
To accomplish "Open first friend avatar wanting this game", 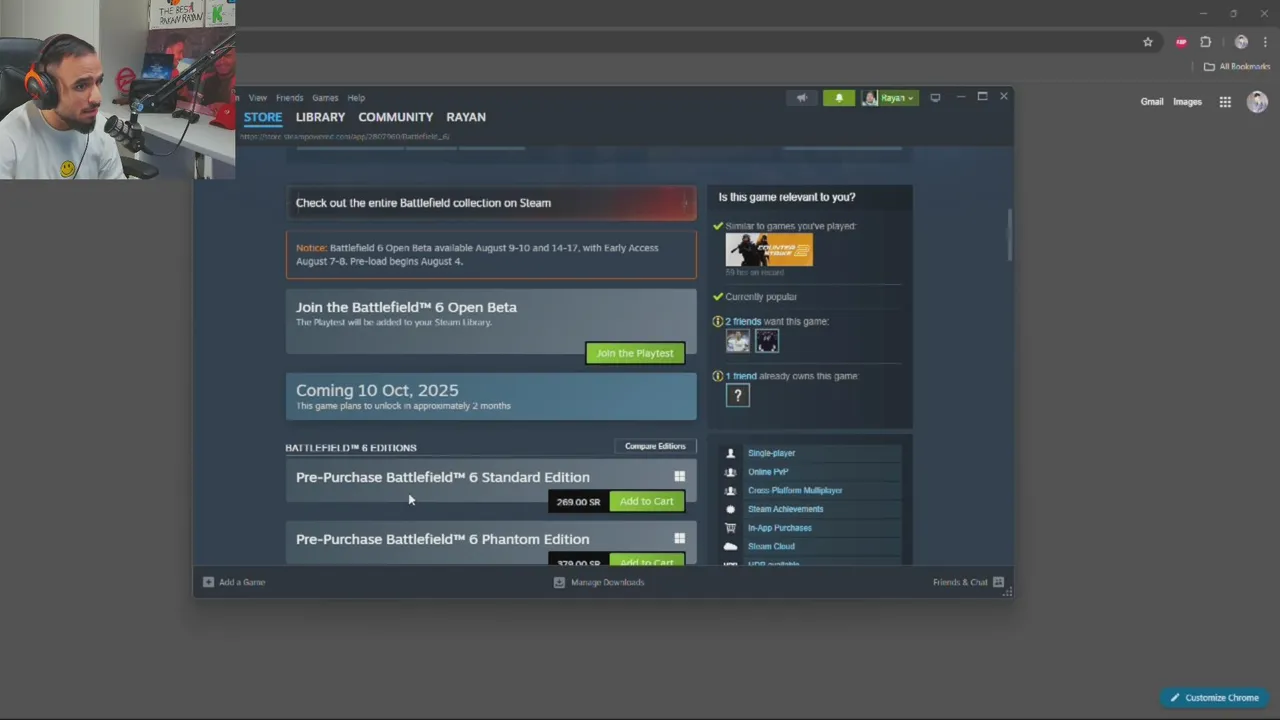I will click(x=738, y=341).
